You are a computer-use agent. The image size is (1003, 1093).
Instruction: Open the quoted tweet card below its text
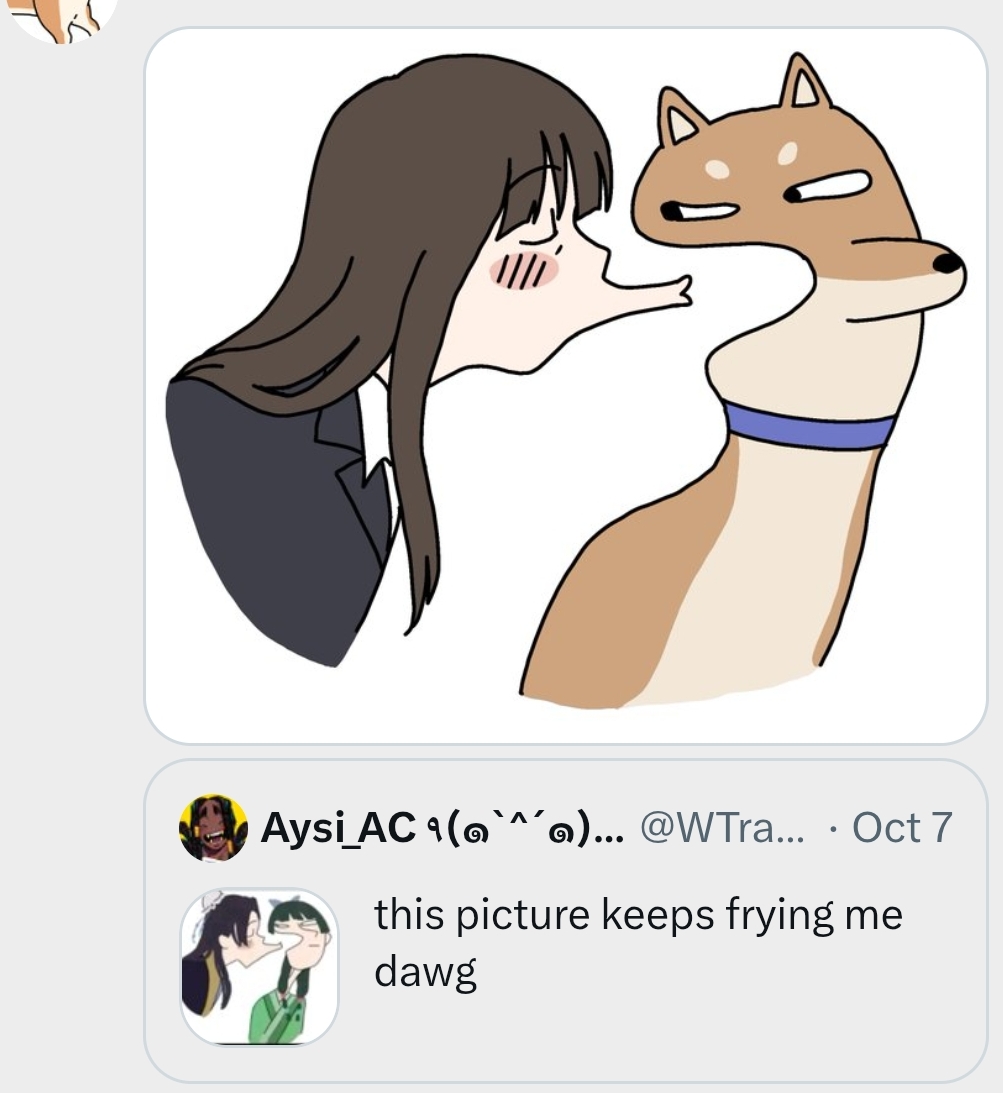pos(566,920)
